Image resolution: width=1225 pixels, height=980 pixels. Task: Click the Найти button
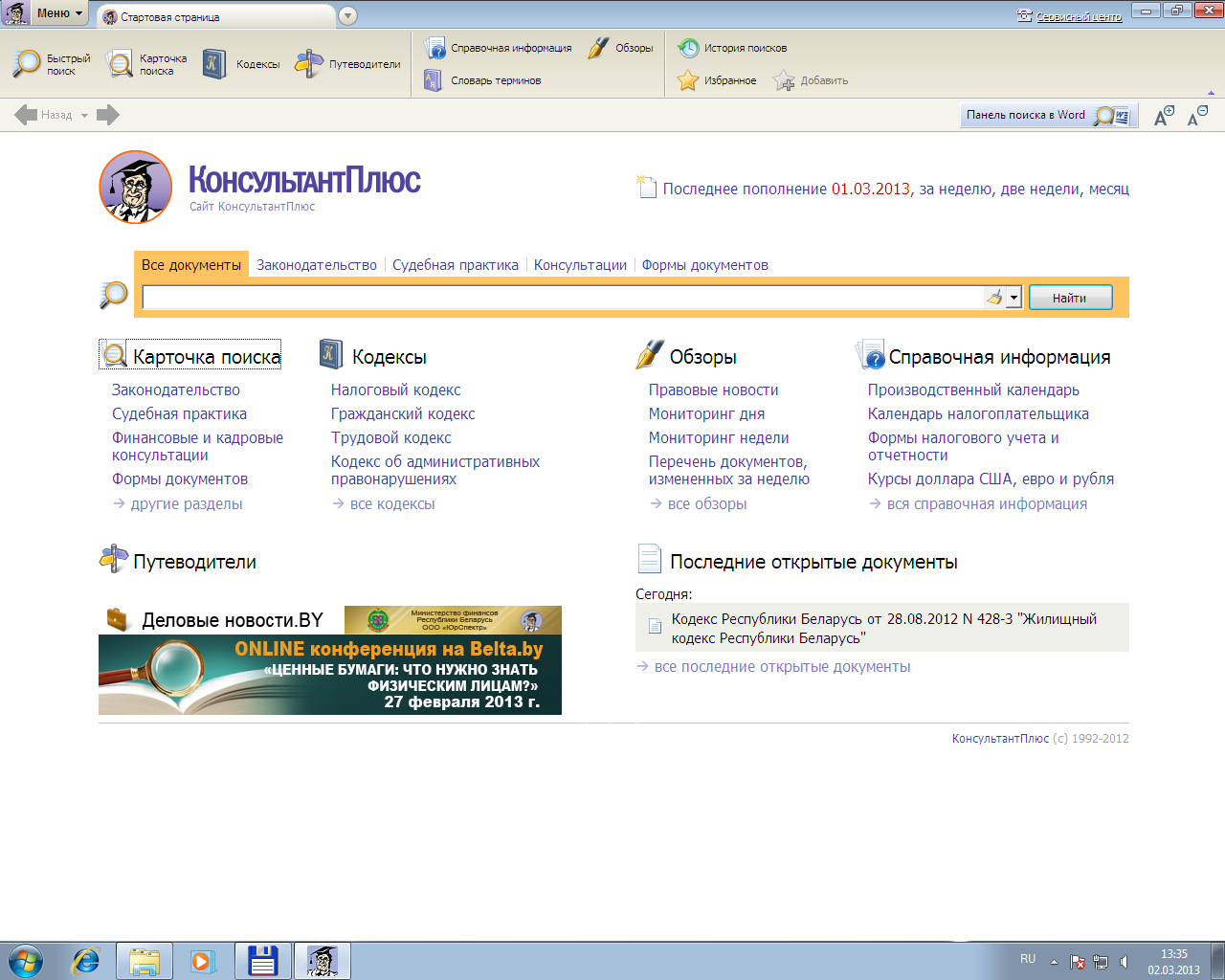click(1070, 298)
